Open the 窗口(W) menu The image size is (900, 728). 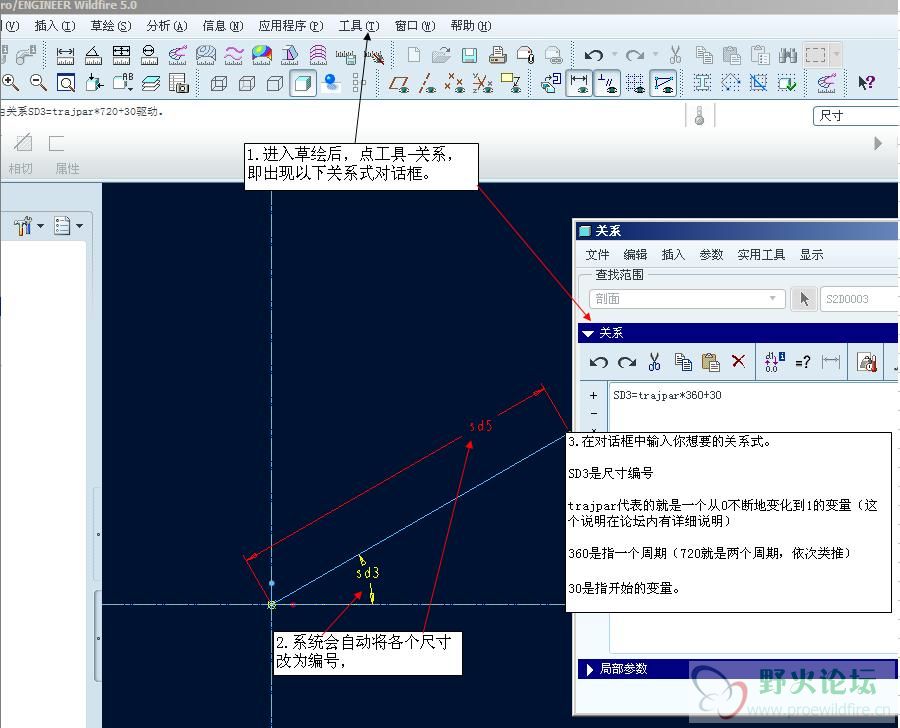[415, 26]
